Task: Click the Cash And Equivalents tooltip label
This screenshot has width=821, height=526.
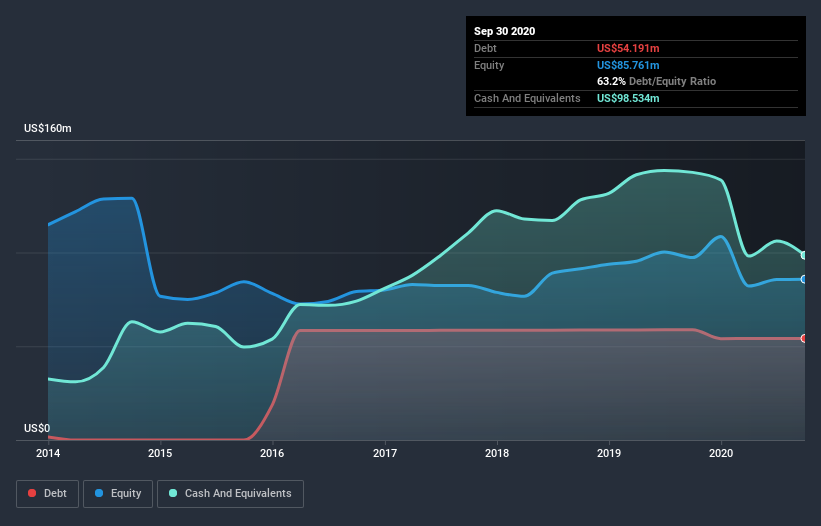Action: pos(527,98)
